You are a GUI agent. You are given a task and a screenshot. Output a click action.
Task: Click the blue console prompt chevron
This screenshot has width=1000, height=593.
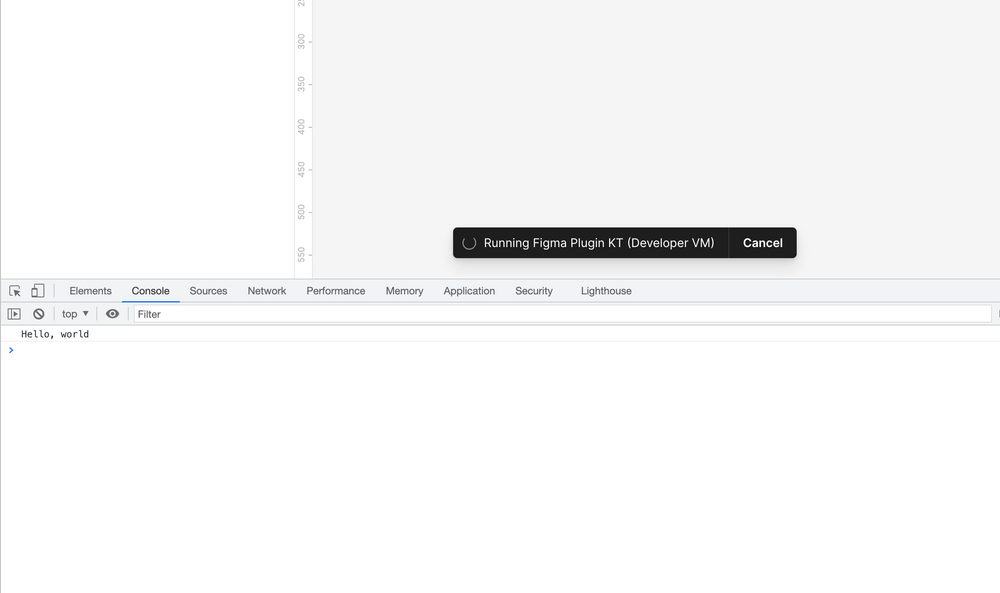pos(11,350)
